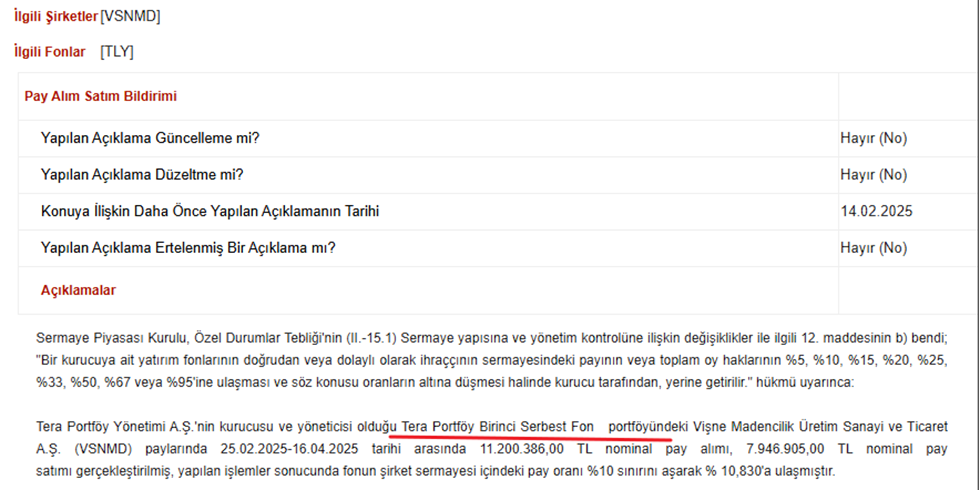Image resolution: width=980 pixels, height=490 pixels.
Task: Select Konuya İlişkin Daha Önce Yapılan Açıklamanın Tarihi
Action: tap(210, 211)
